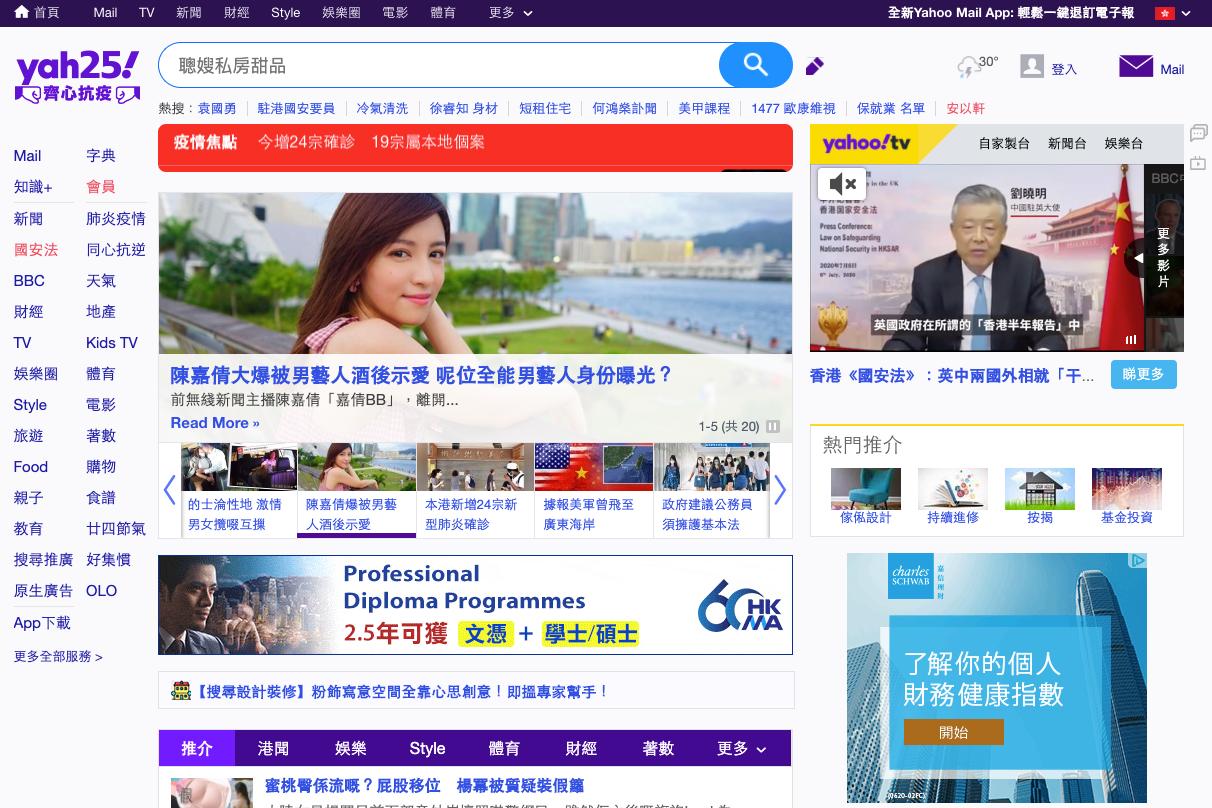Switch to the 港聞 news tab
This screenshot has width=1212, height=808.
tap(273, 749)
